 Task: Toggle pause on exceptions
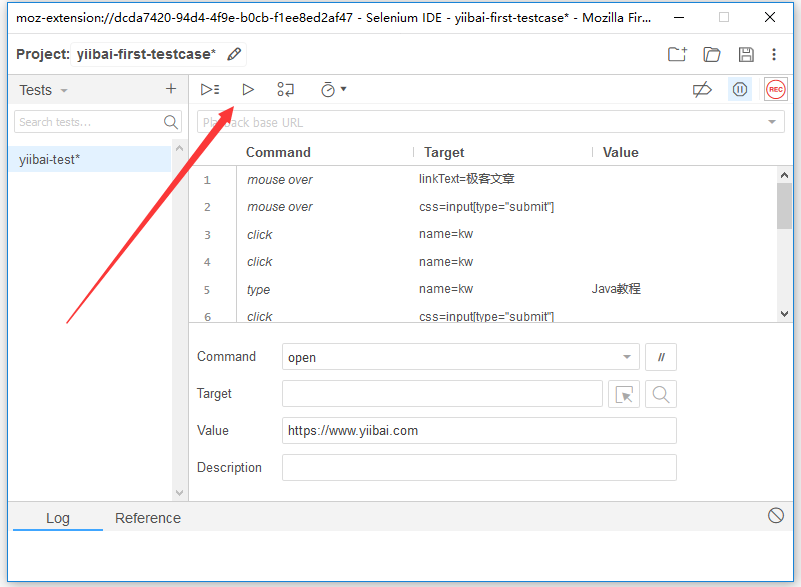[740, 90]
